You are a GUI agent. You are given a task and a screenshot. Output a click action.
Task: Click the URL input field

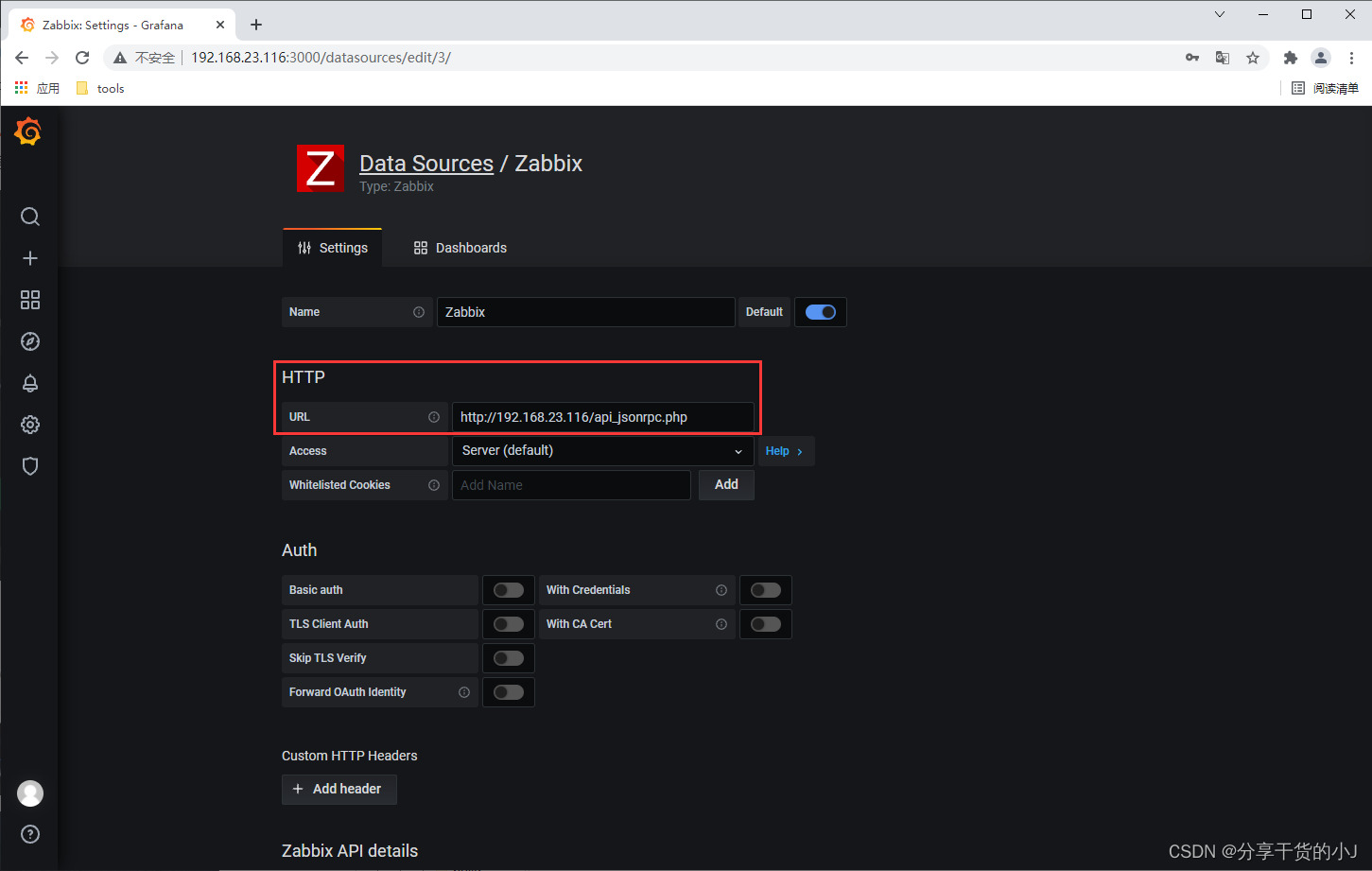603,417
